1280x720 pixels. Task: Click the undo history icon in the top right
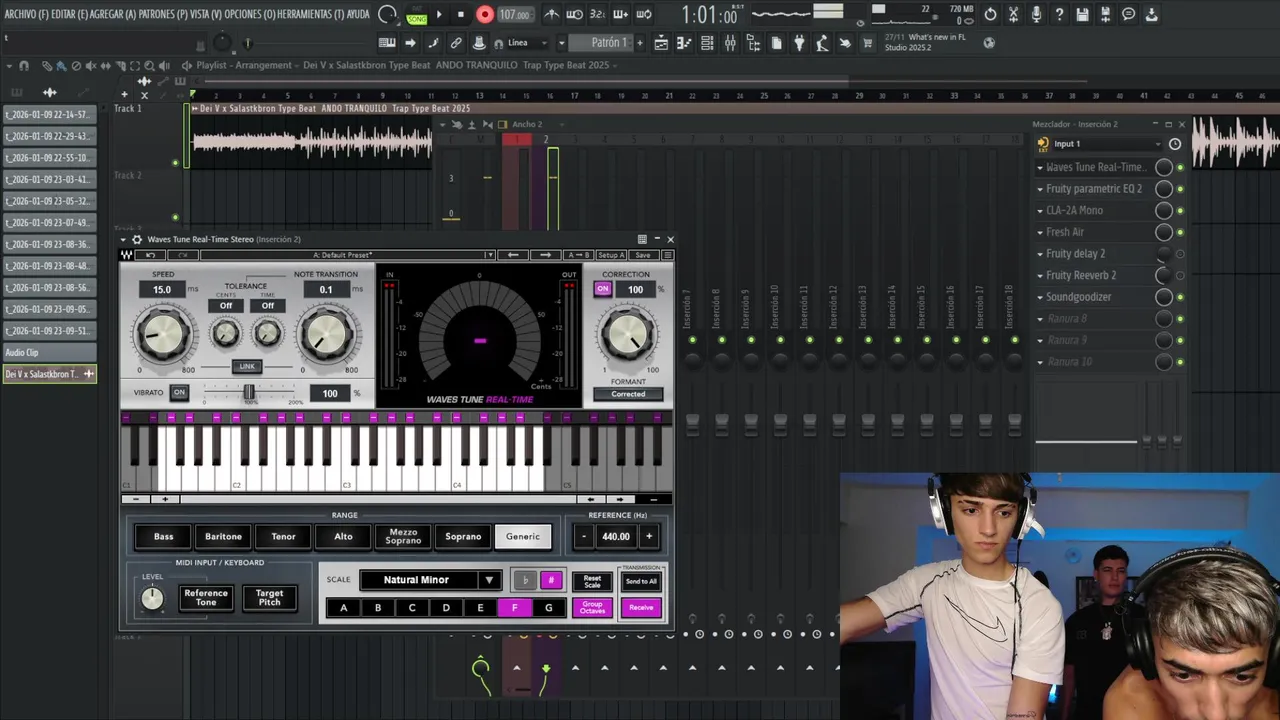click(990, 14)
